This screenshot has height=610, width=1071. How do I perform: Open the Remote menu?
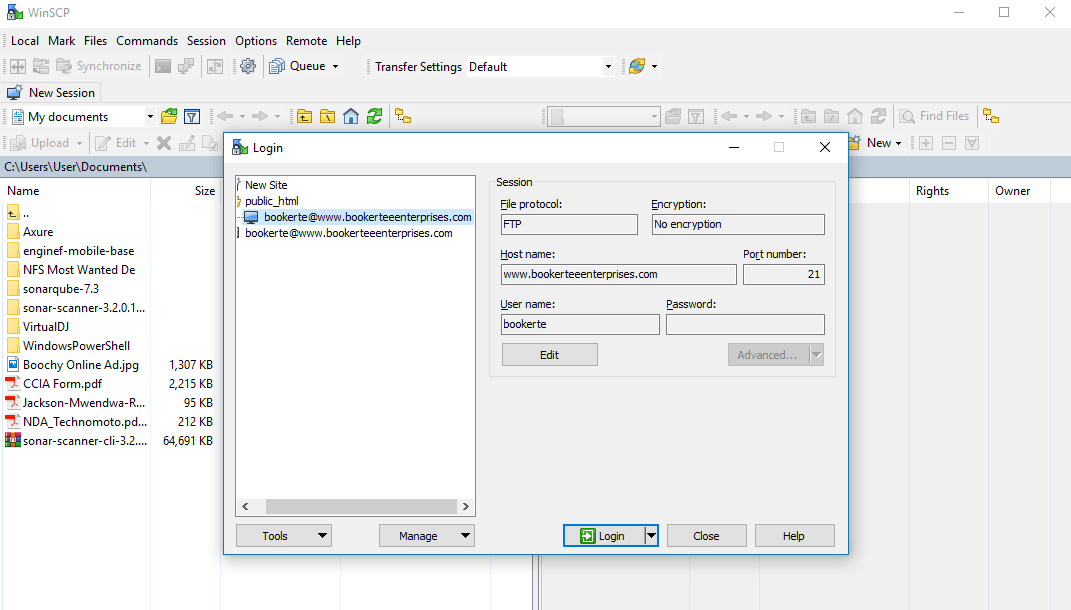pos(307,41)
